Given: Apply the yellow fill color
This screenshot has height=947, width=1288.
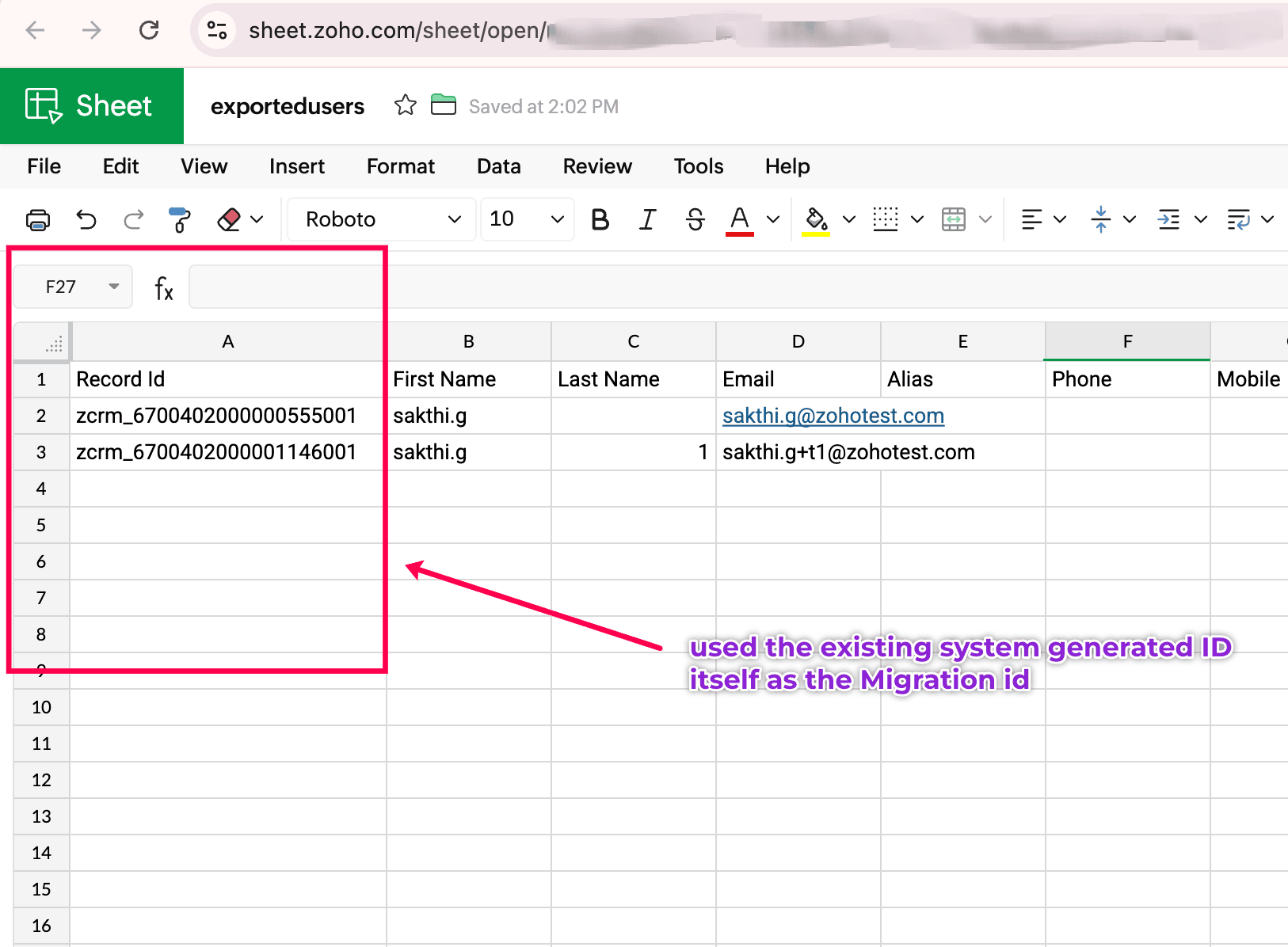Looking at the screenshot, I should click(x=816, y=220).
